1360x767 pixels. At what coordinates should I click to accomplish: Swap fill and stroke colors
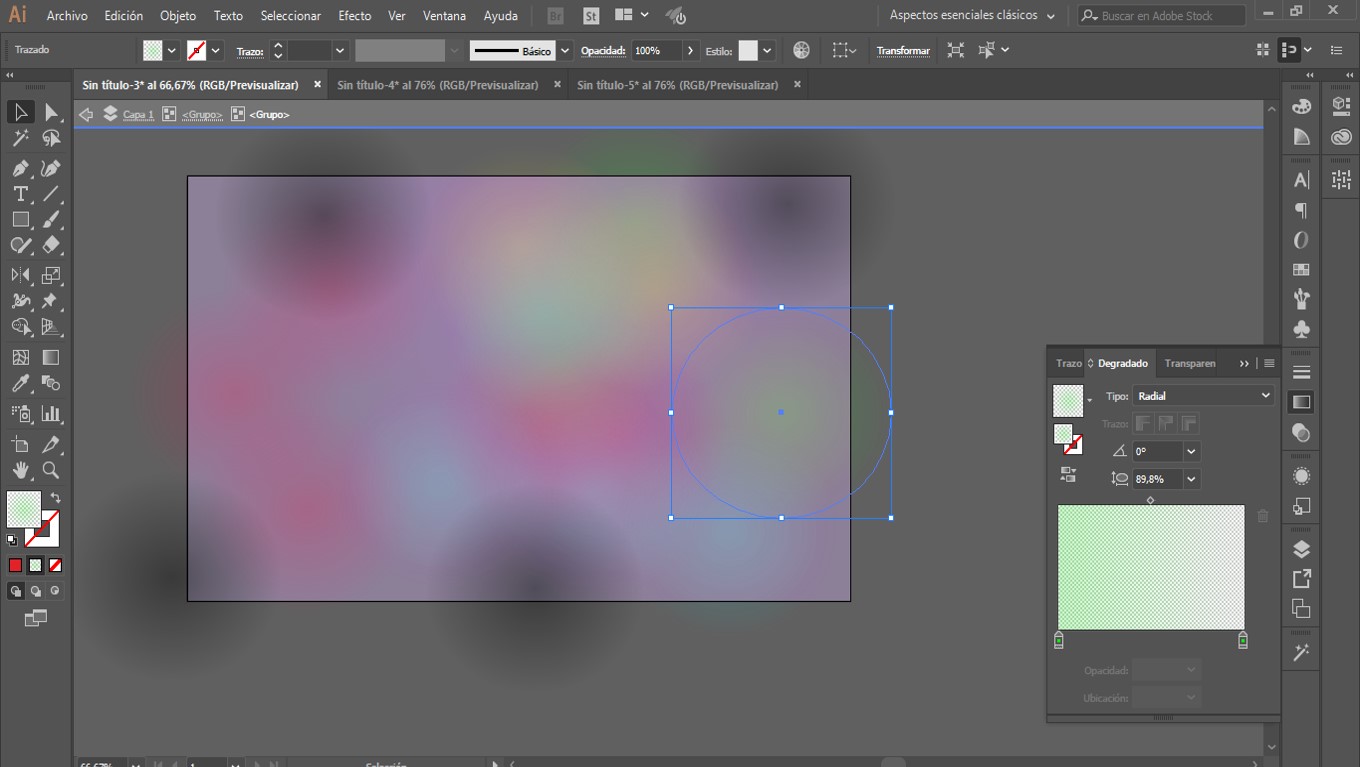[56, 498]
